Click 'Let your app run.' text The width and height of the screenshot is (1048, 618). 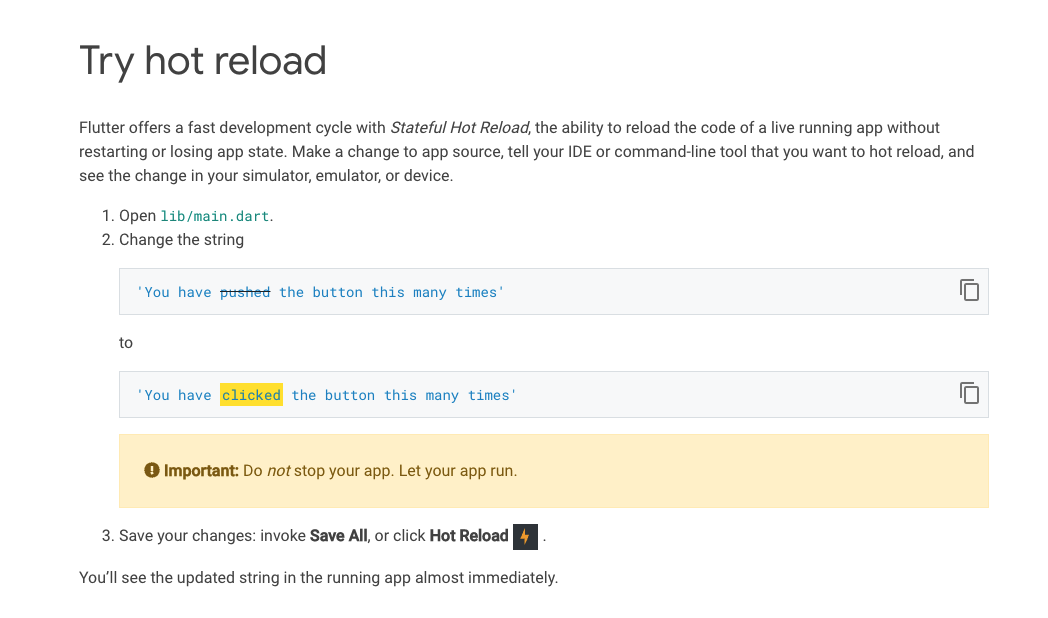[x=458, y=470]
